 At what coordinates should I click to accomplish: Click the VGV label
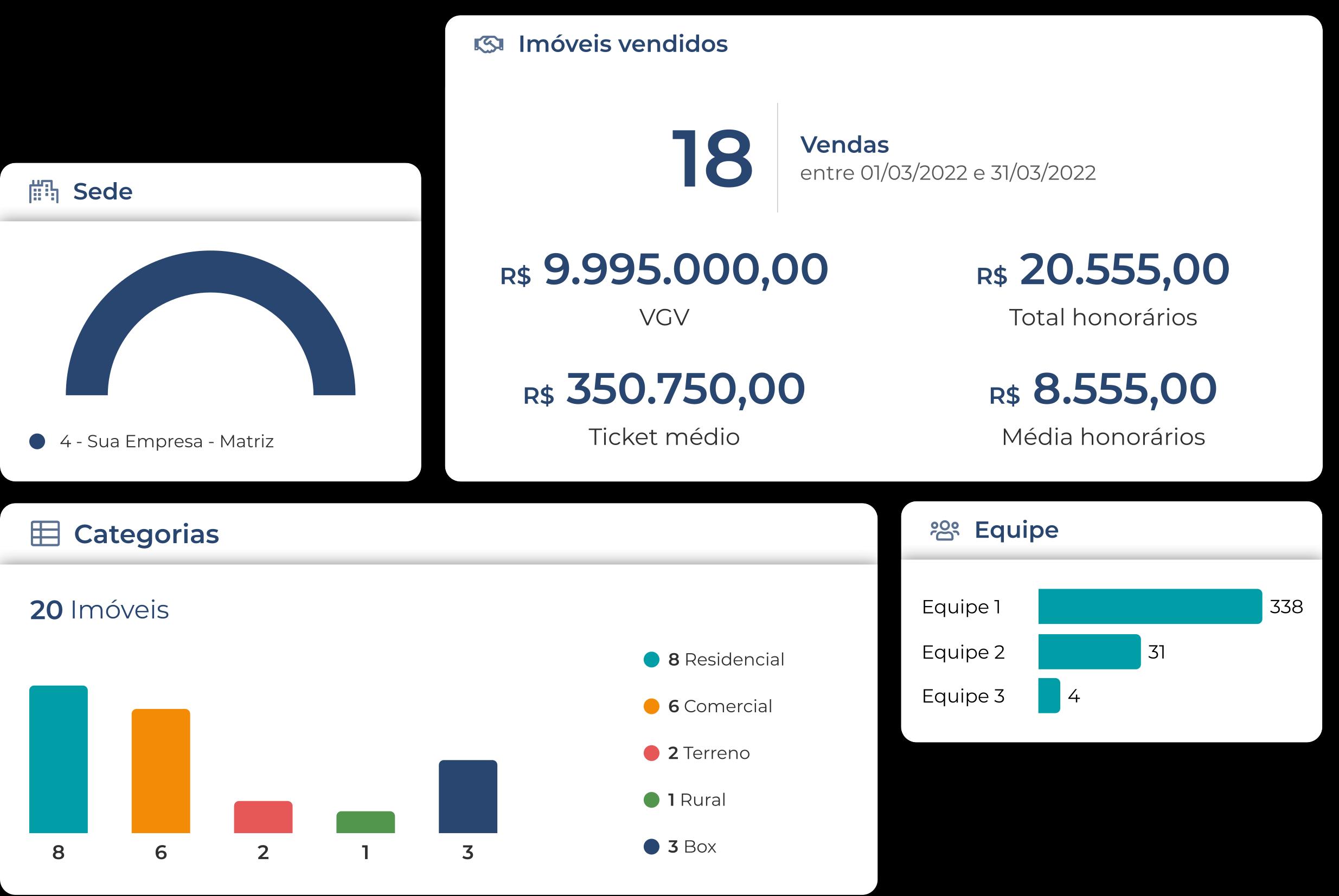point(664,317)
